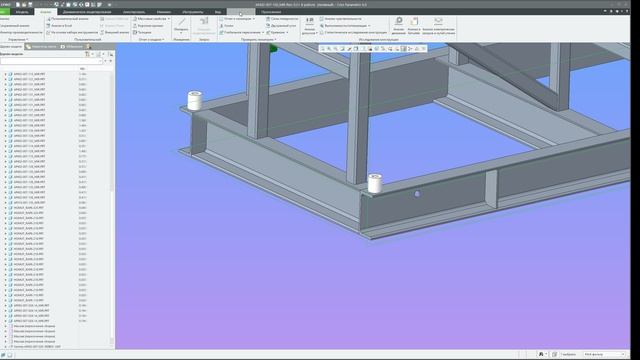Click the Find icon in bottom status bar

click(x=541, y=354)
